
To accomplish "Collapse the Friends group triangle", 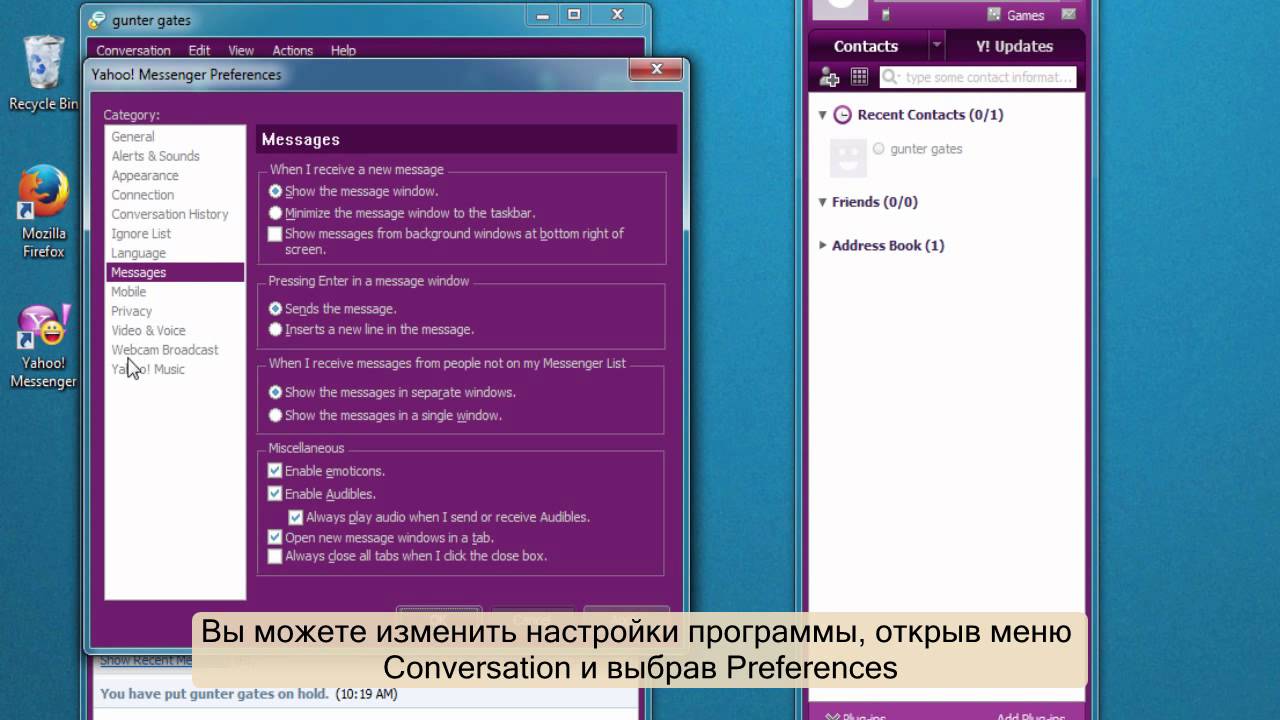I will tap(823, 202).
